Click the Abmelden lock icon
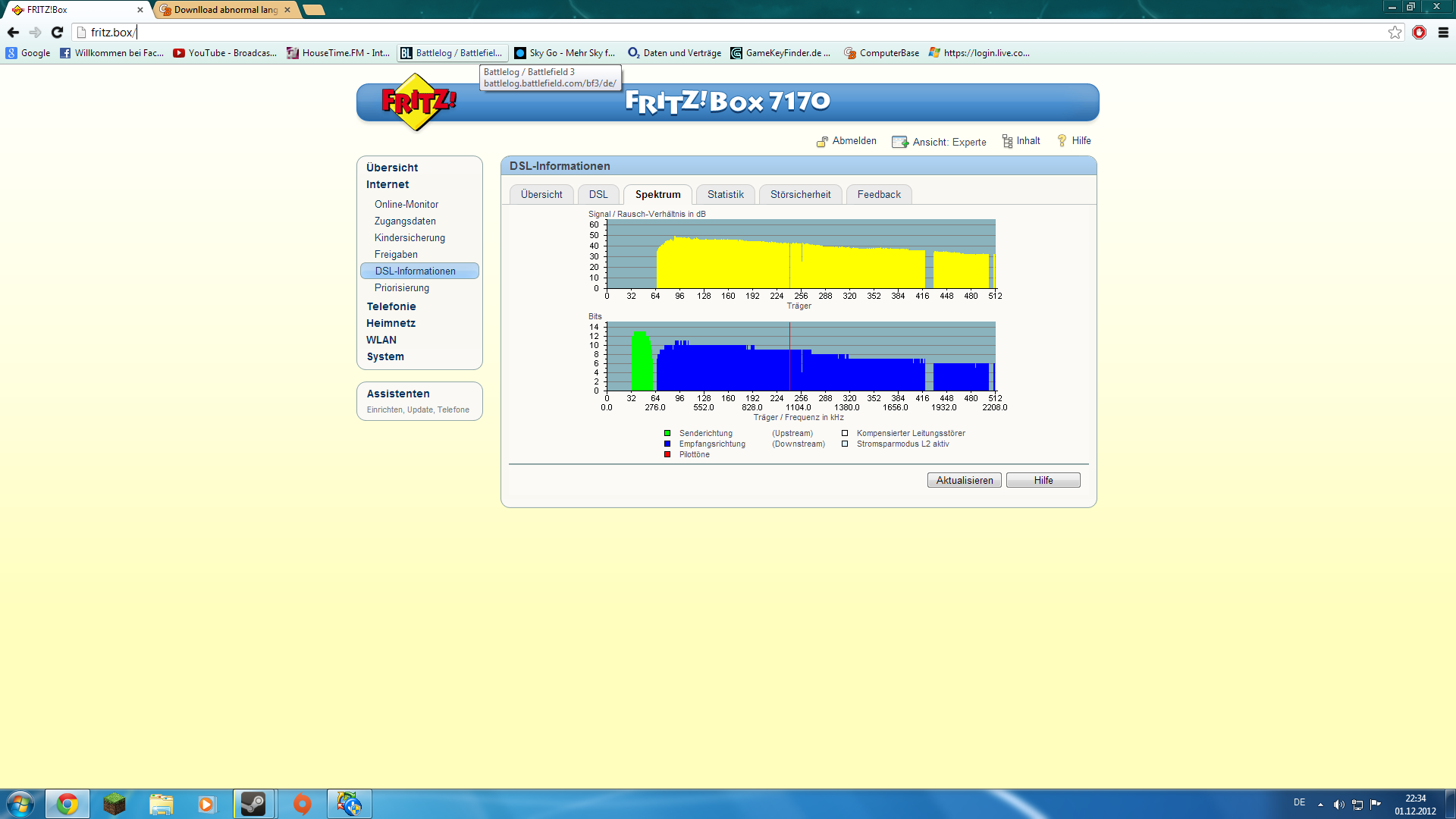 coord(822,142)
